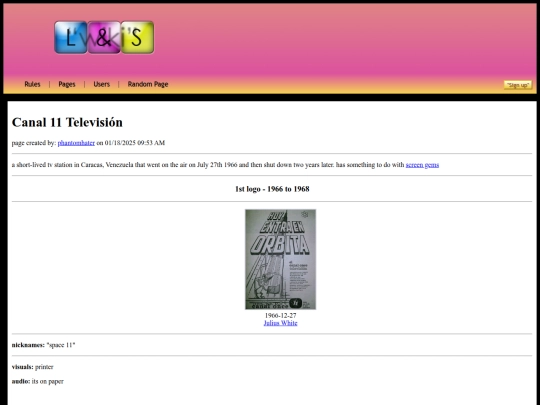Open phantomhater's user profile link
Image resolution: width=540 pixels, height=405 pixels.
click(x=76, y=143)
